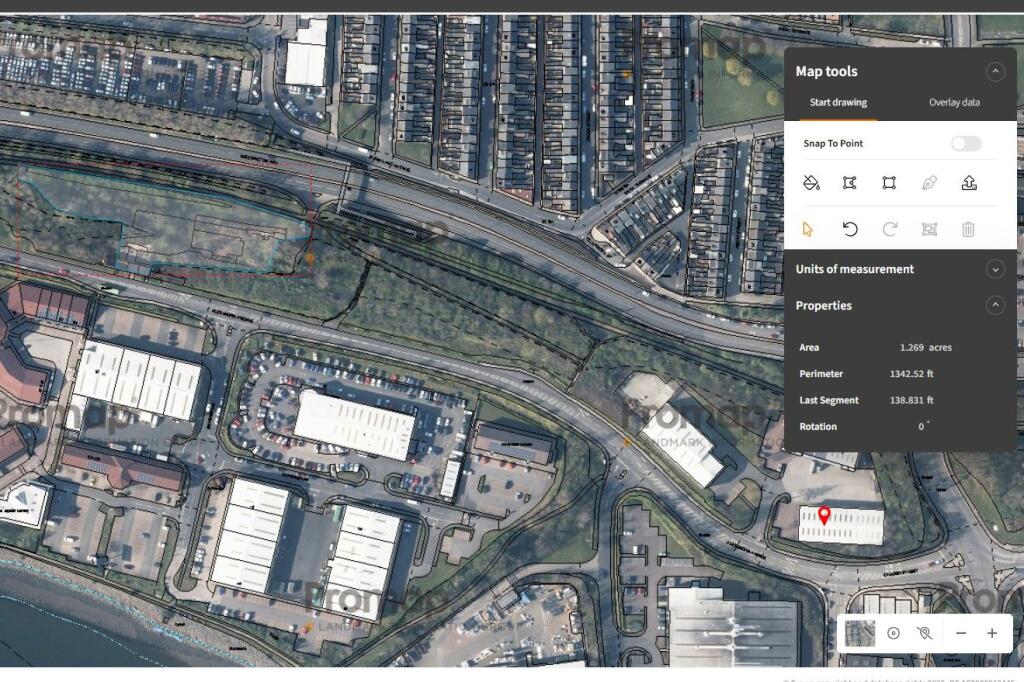This screenshot has width=1024, height=682.
Task: Zoom in with the plus button
Action: pyautogui.click(x=992, y=633)
